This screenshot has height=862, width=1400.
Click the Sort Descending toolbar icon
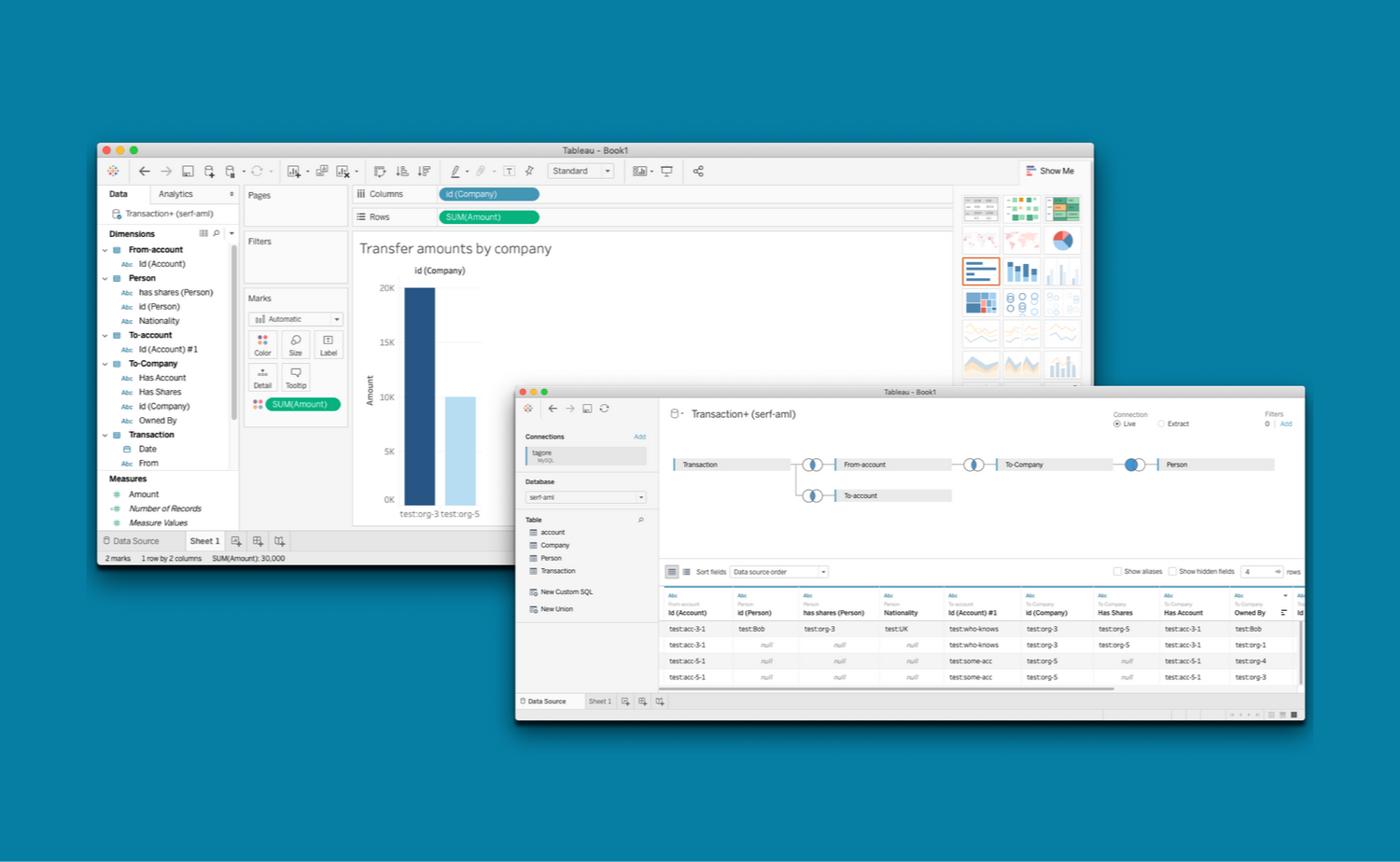pyautogui.click(x=424, y=172)
